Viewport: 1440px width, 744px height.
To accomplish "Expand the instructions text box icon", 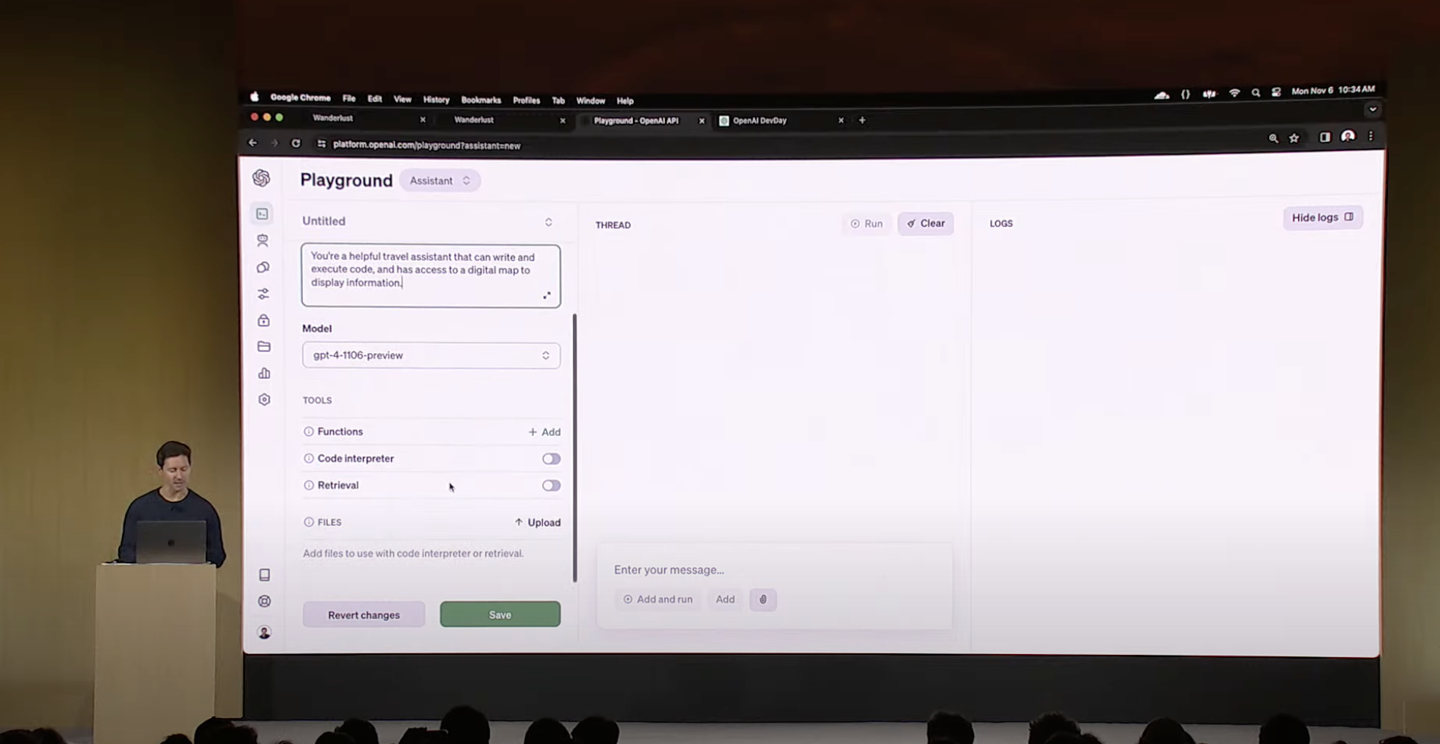I will [547, 295].
